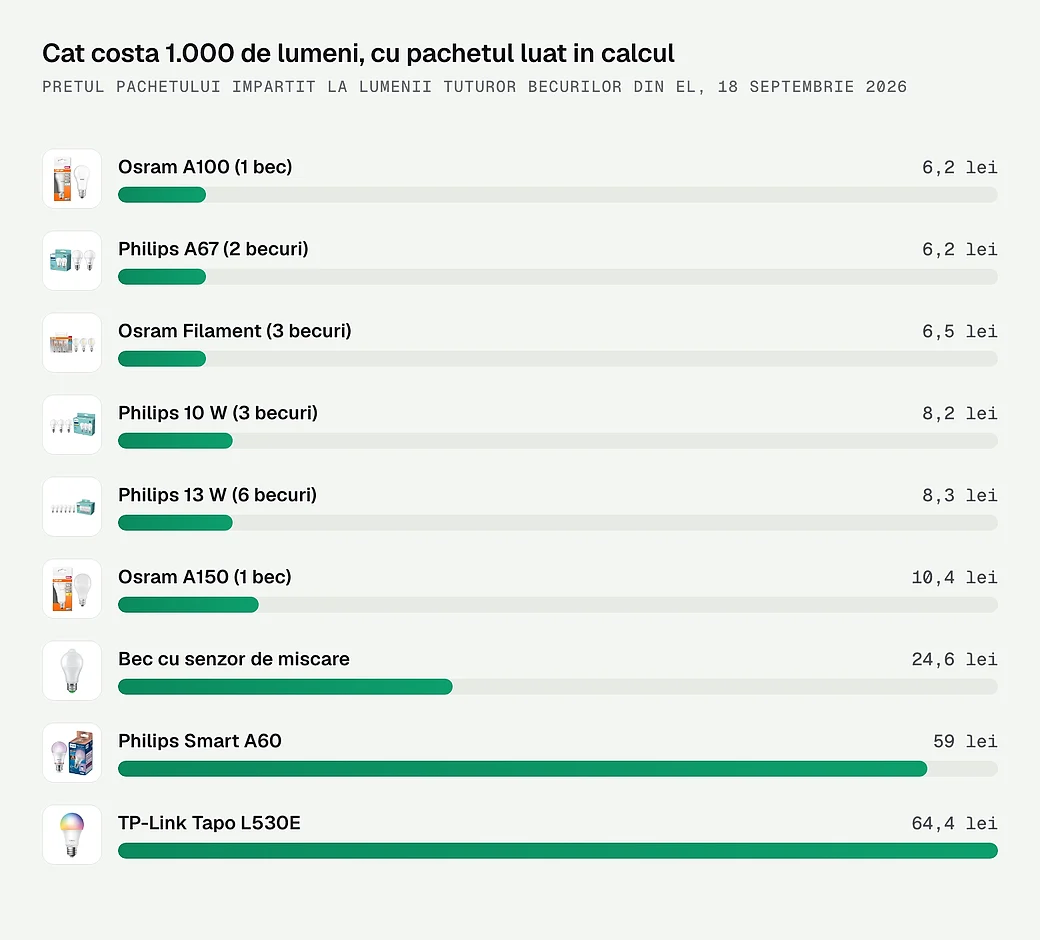Click the value '6,5 lei'
Image resolution: width=1040 pixels, height=940 pixels.
(x=959, y=332)
